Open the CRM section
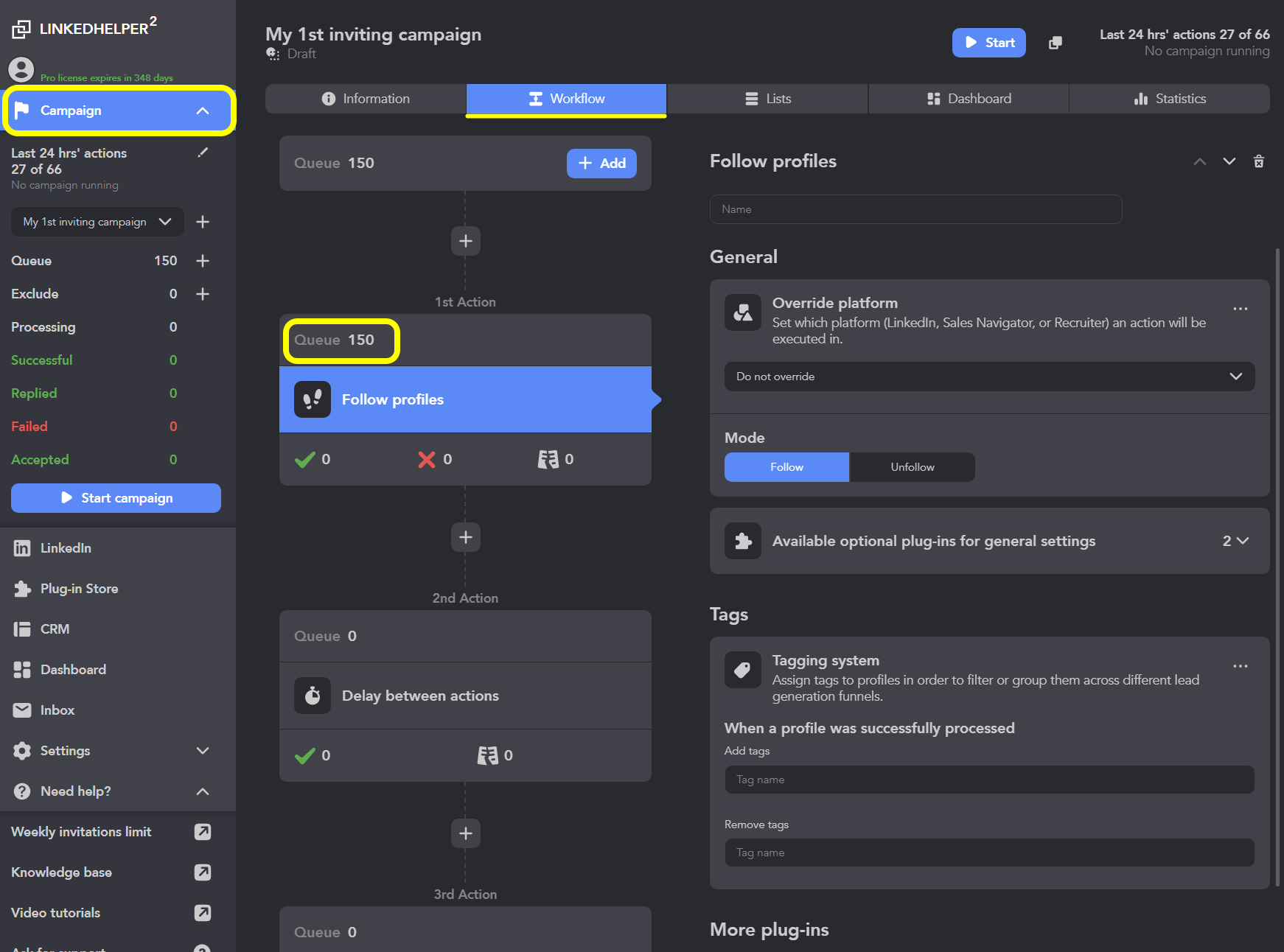The image size is (1284, 952). tap(55, 629)
